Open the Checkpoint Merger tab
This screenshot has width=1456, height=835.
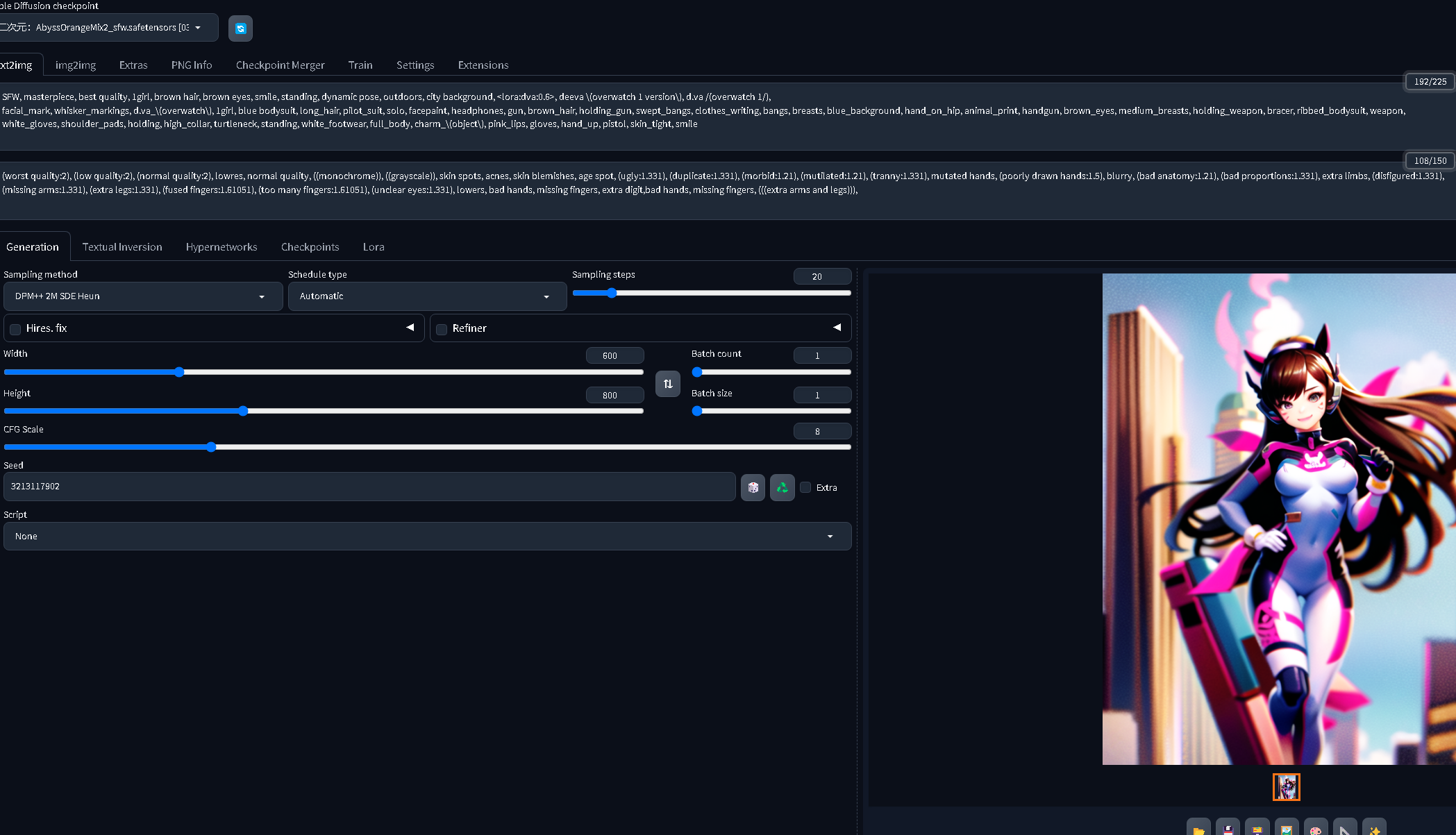click(281, 65)
